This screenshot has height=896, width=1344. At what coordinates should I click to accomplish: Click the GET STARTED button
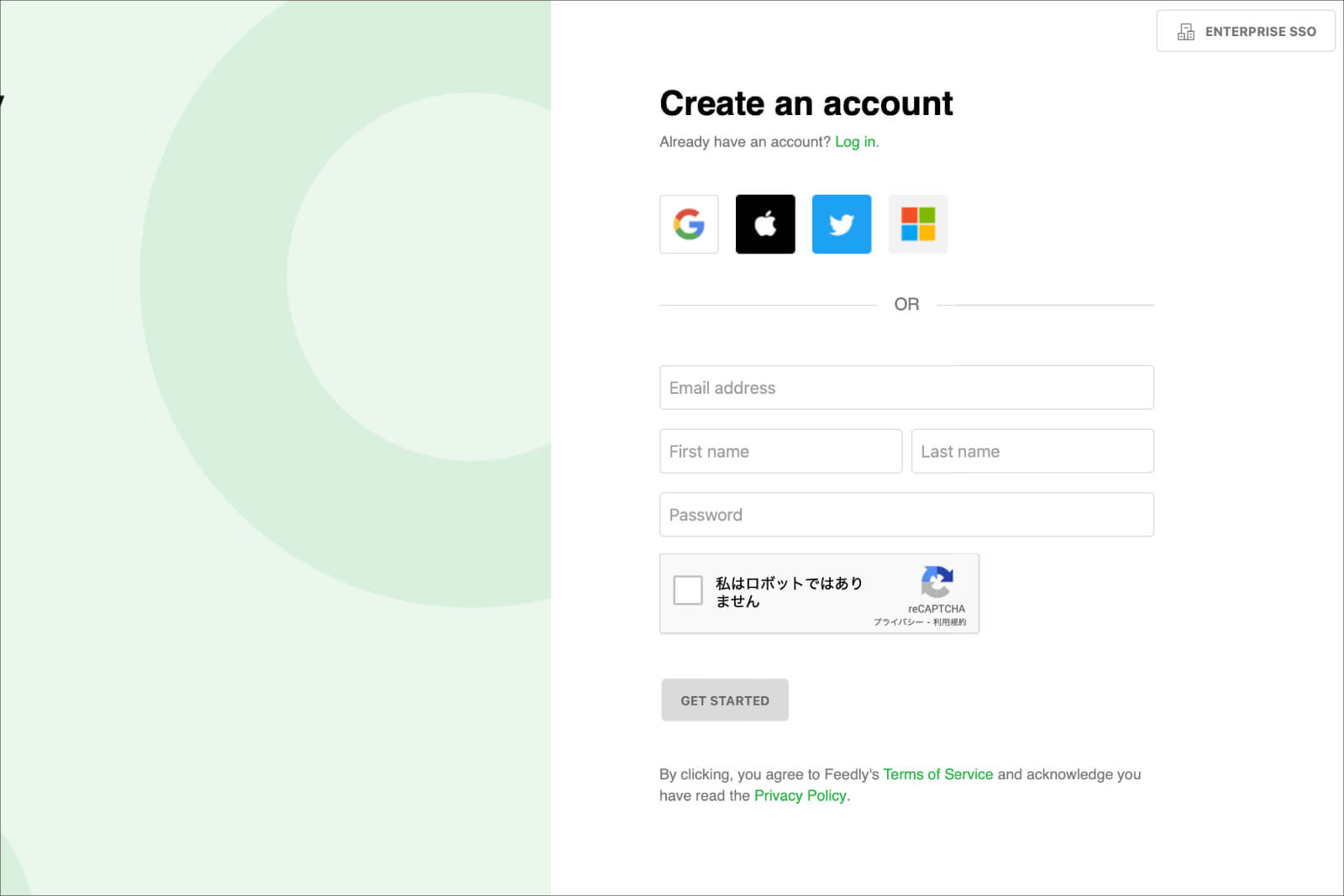point(725,700)
